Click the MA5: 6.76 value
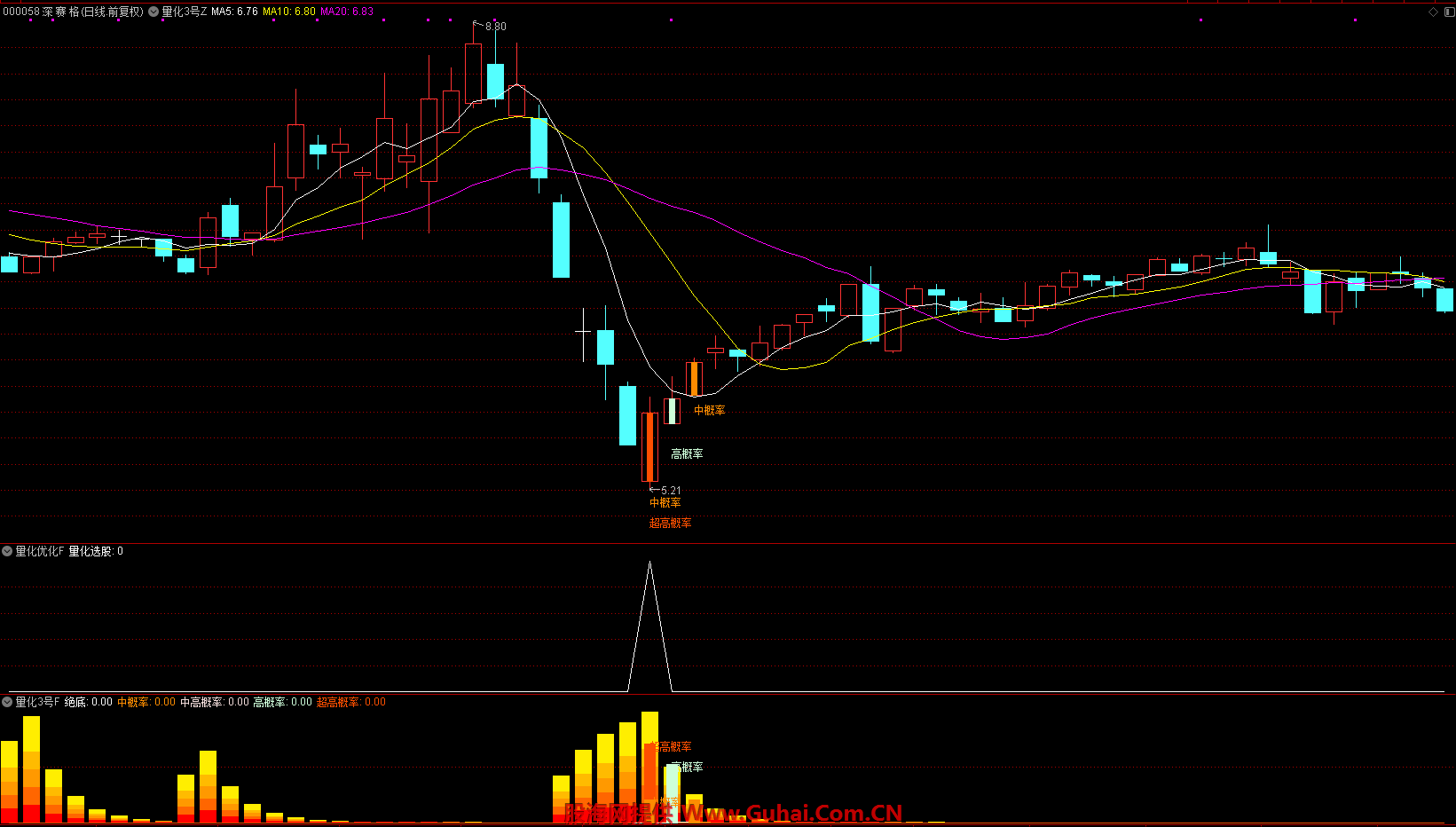This screenshot has height=827, width=1456. coord(234,12)
